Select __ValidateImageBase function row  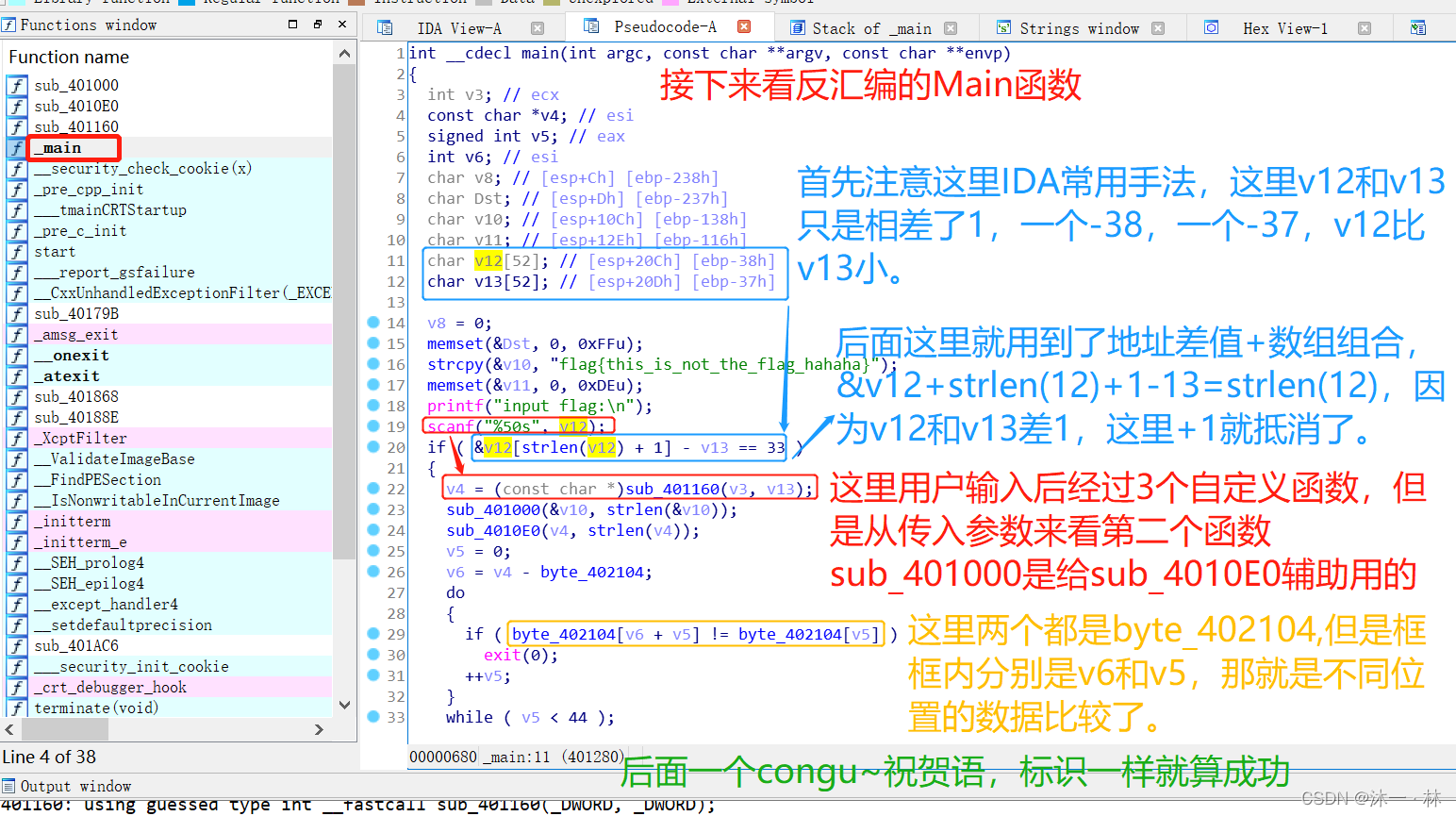tap(168, 459)
